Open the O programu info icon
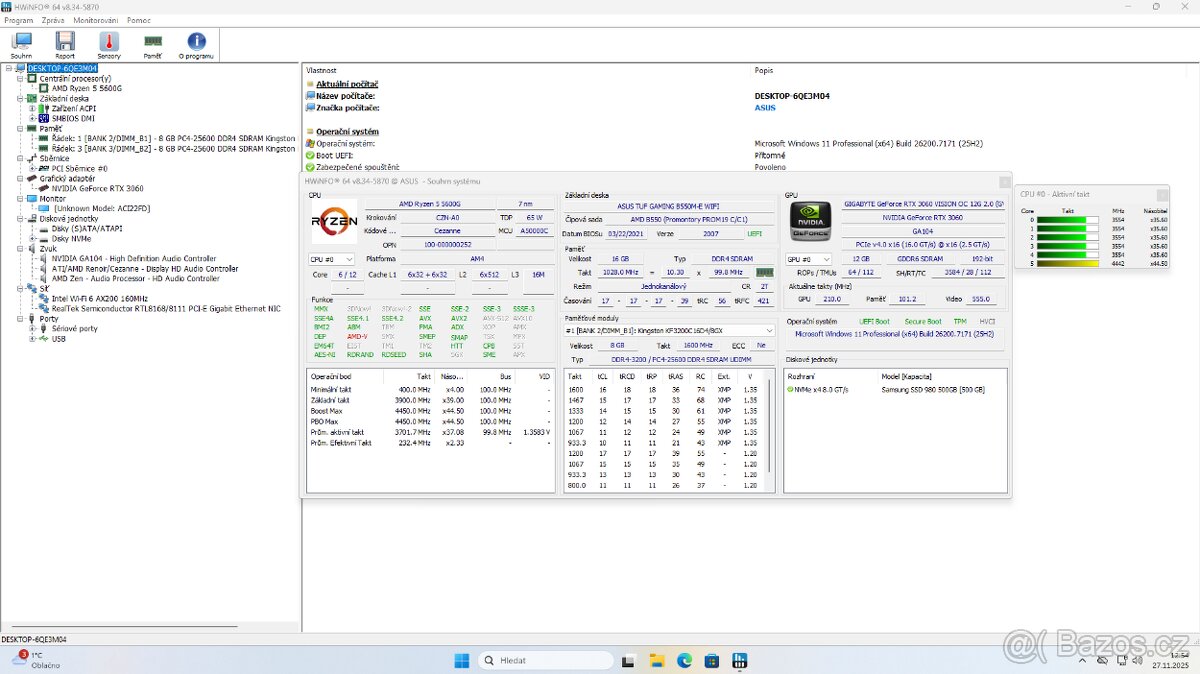 (x=196, y=44)
